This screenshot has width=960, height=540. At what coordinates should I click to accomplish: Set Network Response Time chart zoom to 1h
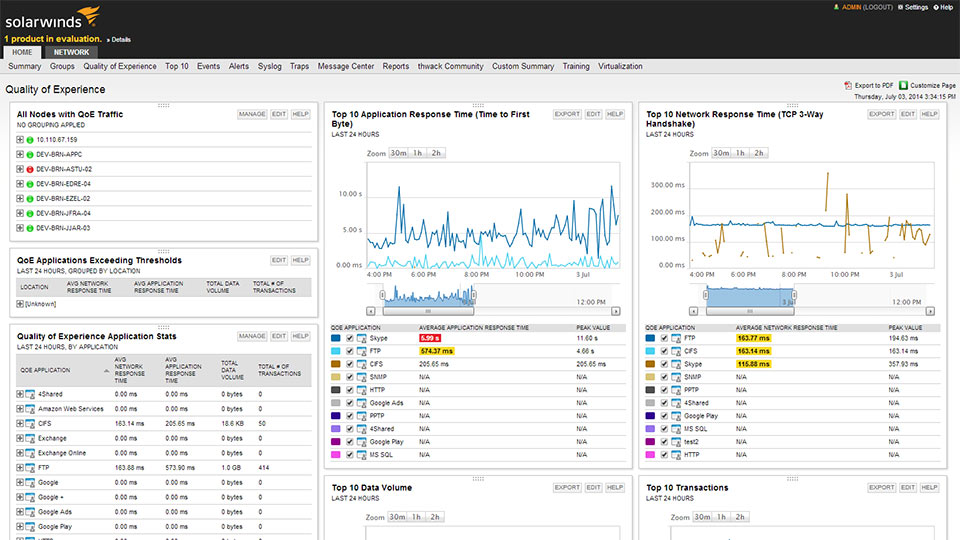click(x=739, y=153)
